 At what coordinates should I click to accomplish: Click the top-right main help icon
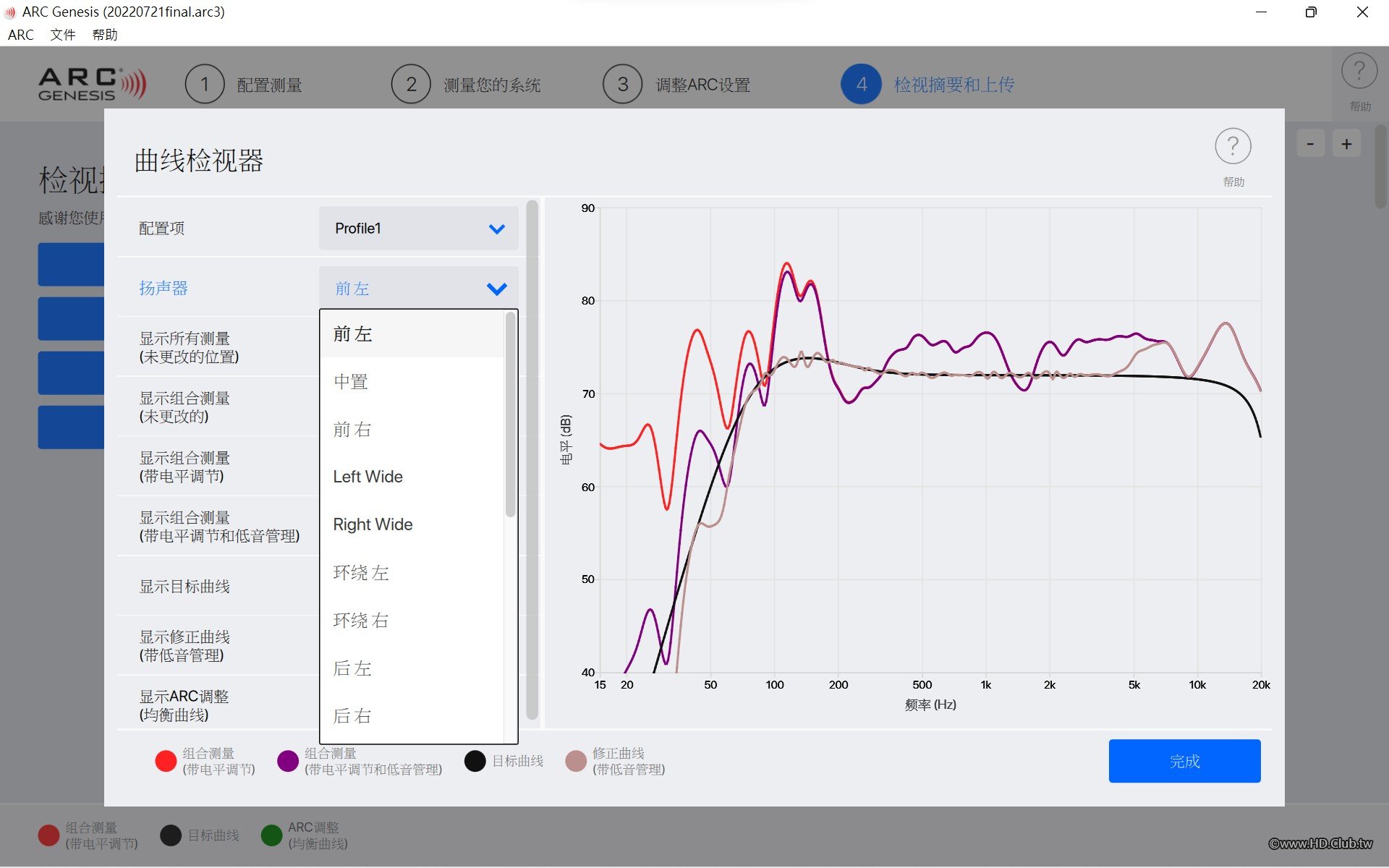[x=1359, y=71]
